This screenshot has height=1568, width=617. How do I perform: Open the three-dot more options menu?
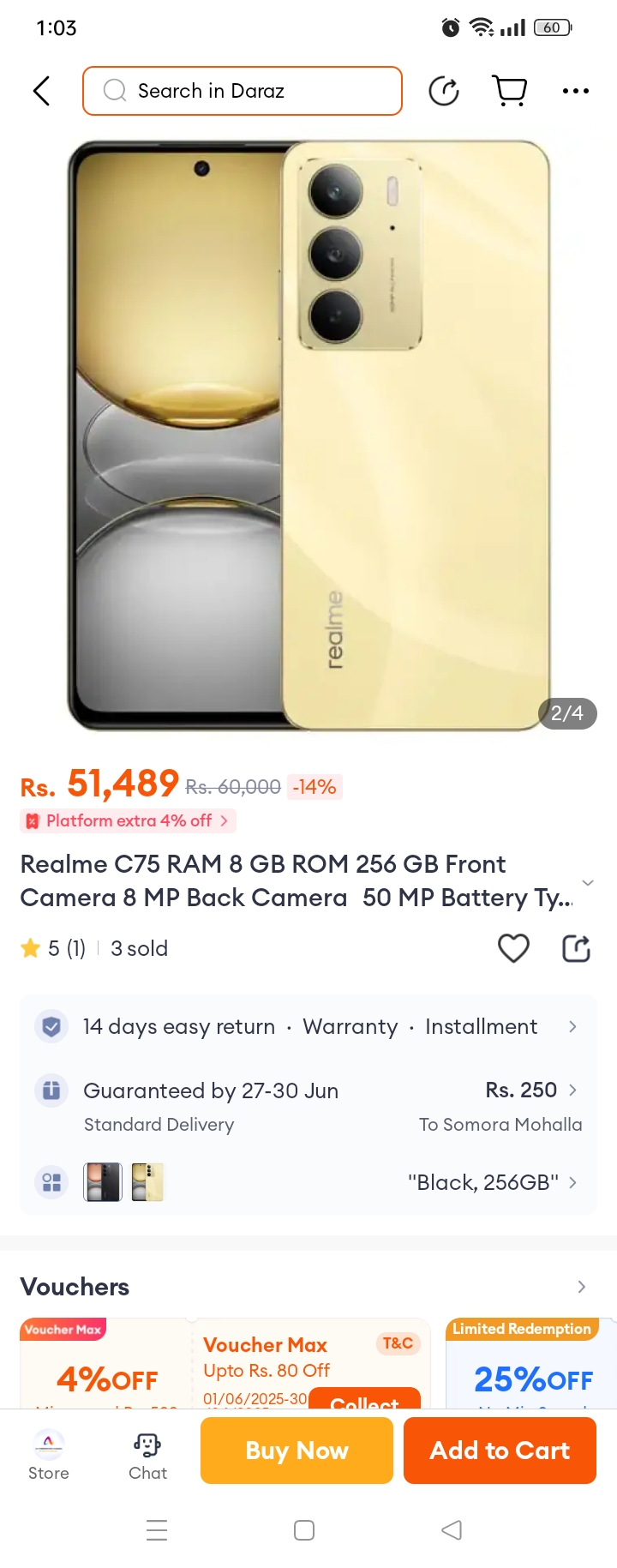click(576, 91)
